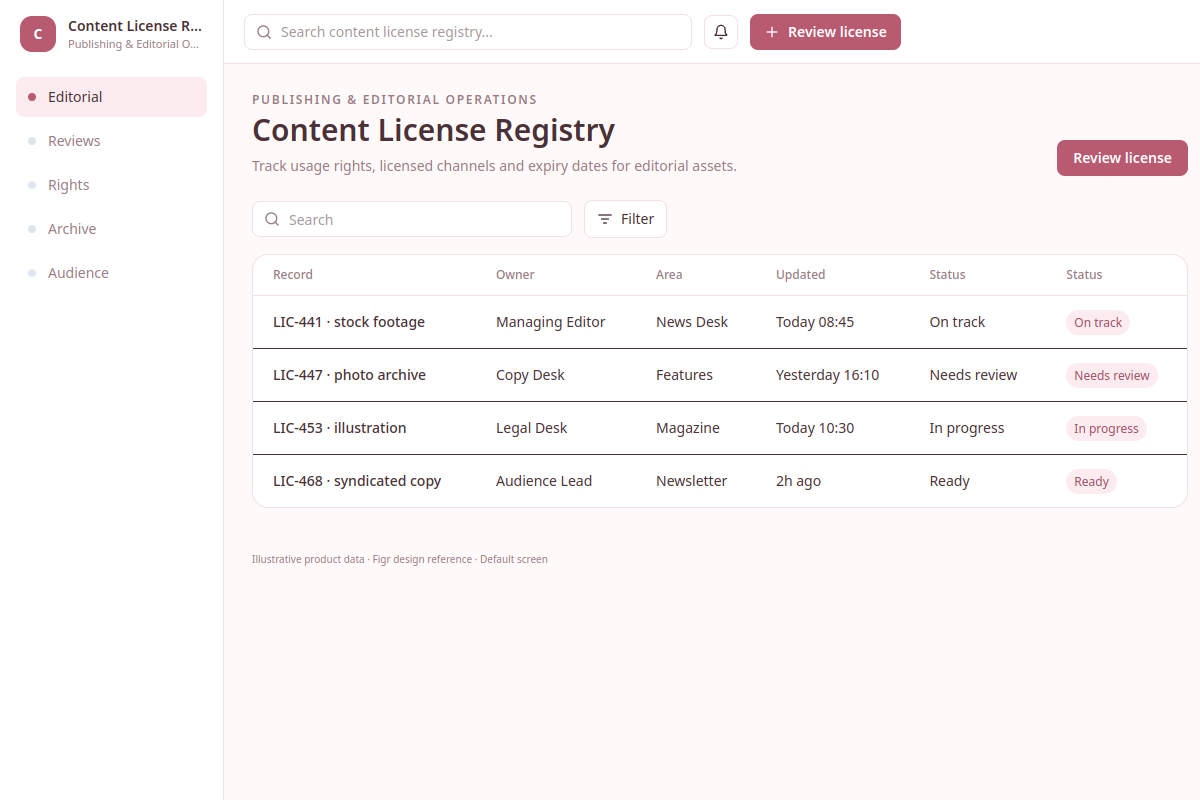Image resolution: width=1200 pixels, height=800 pixels.
Task: Click the Today 10:30 updated cell
Action: [815, 428]
